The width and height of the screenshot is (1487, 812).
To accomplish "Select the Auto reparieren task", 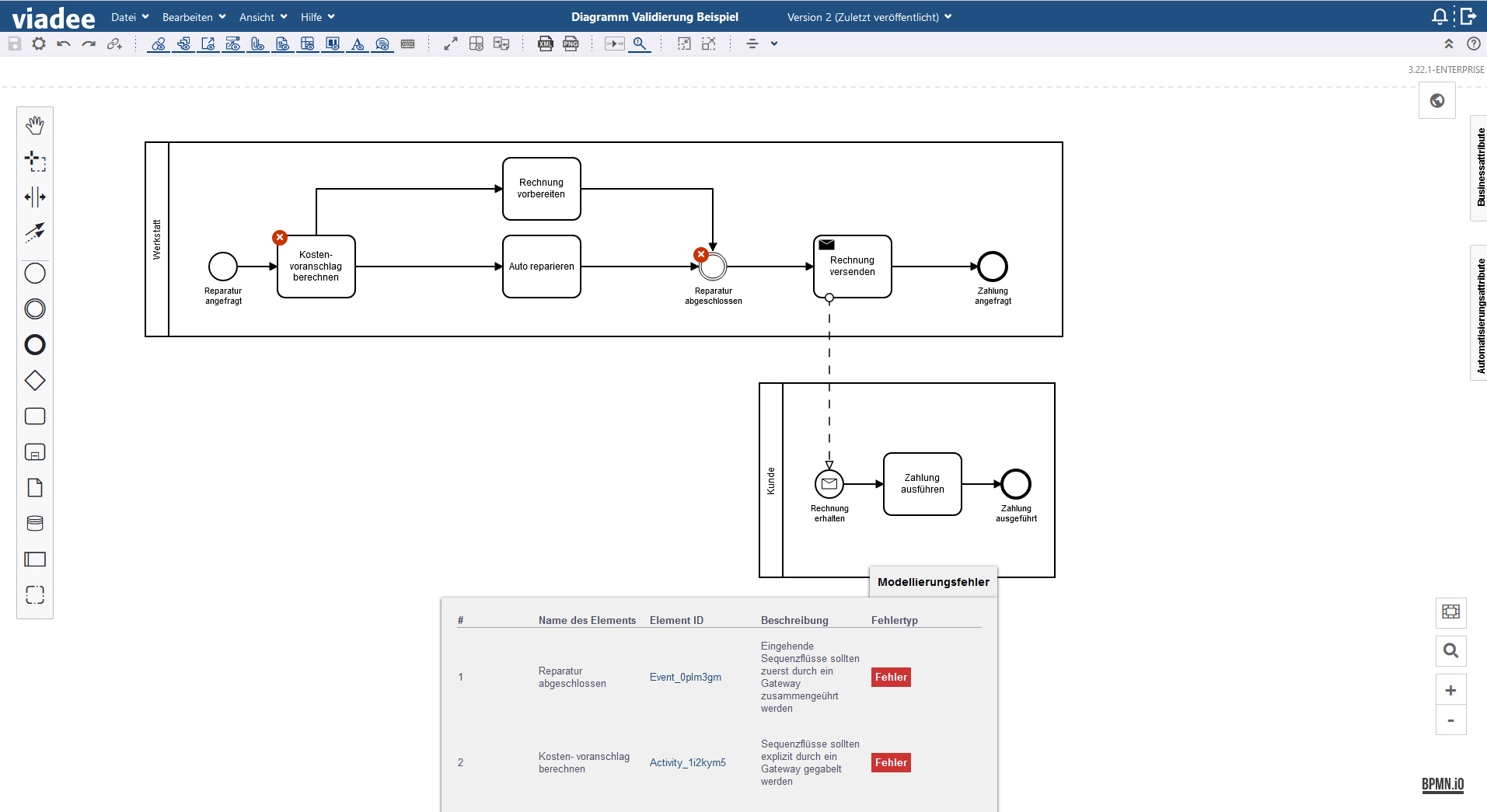I will point(542,267).
